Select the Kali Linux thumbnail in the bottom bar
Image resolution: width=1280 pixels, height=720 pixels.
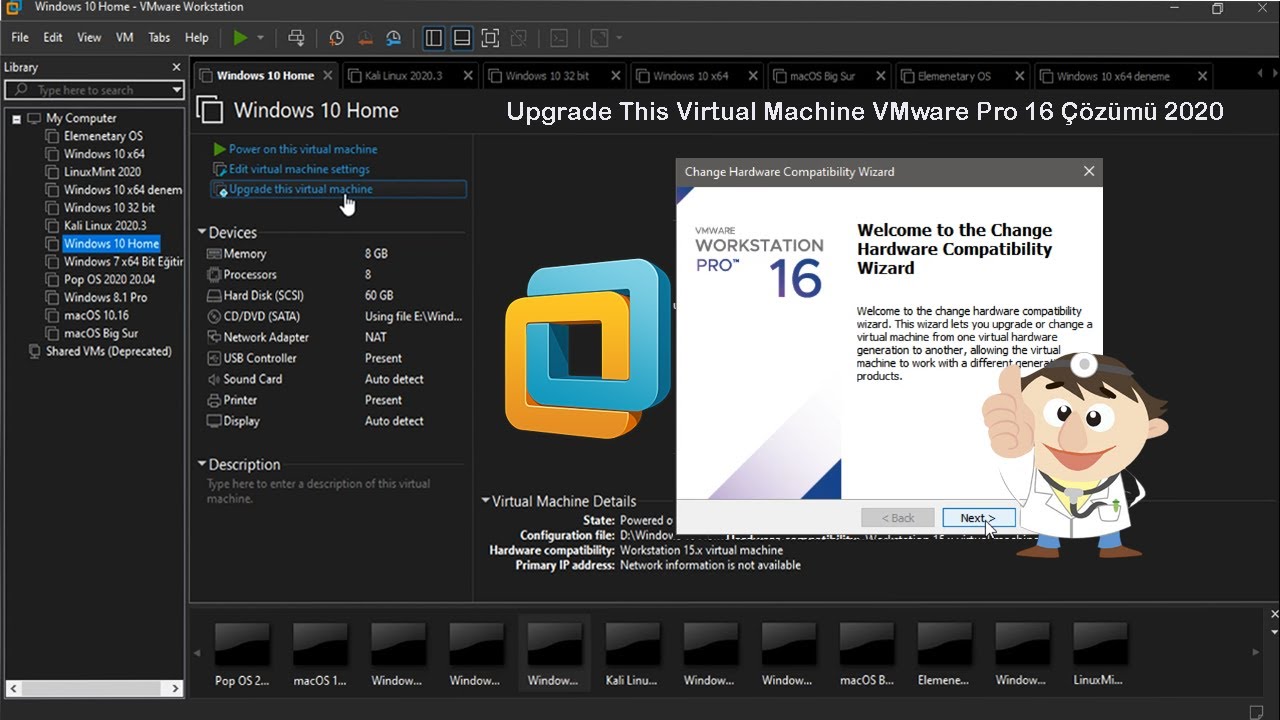pos(632,654)
